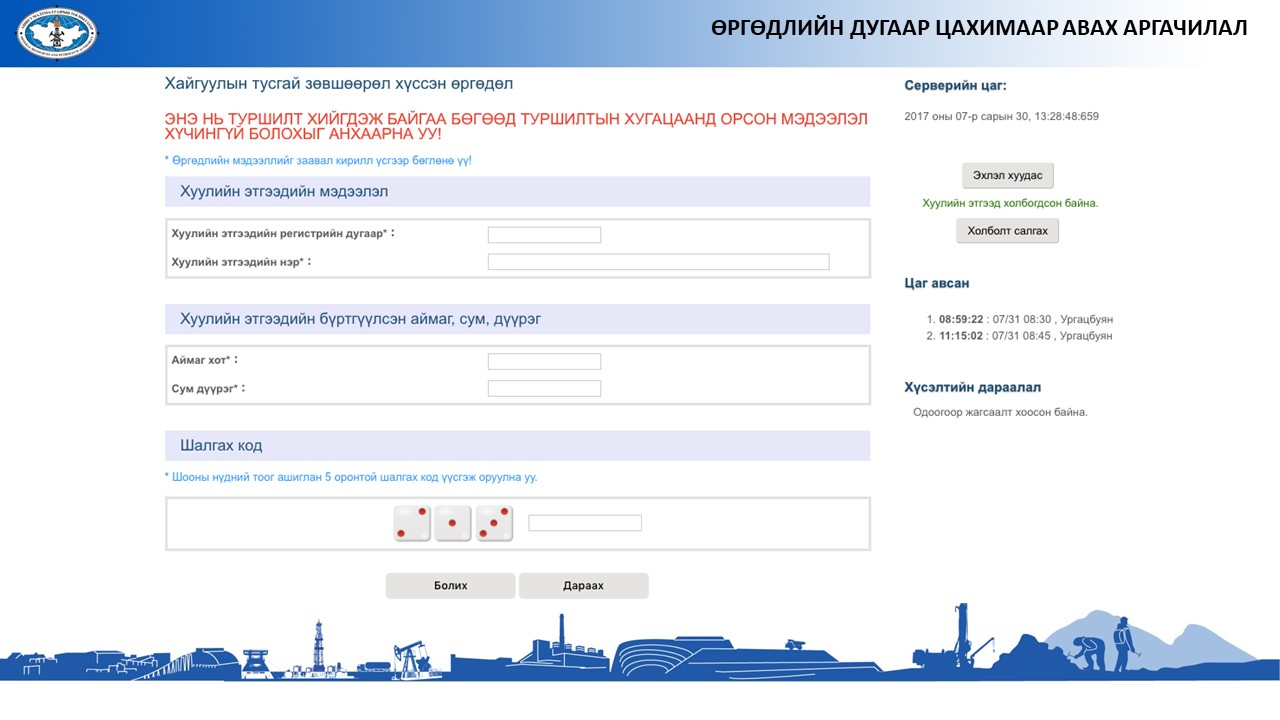Click the middle dice showing one dot
This screenshot has height=720, width=1280.
click(x=452, y=523)
